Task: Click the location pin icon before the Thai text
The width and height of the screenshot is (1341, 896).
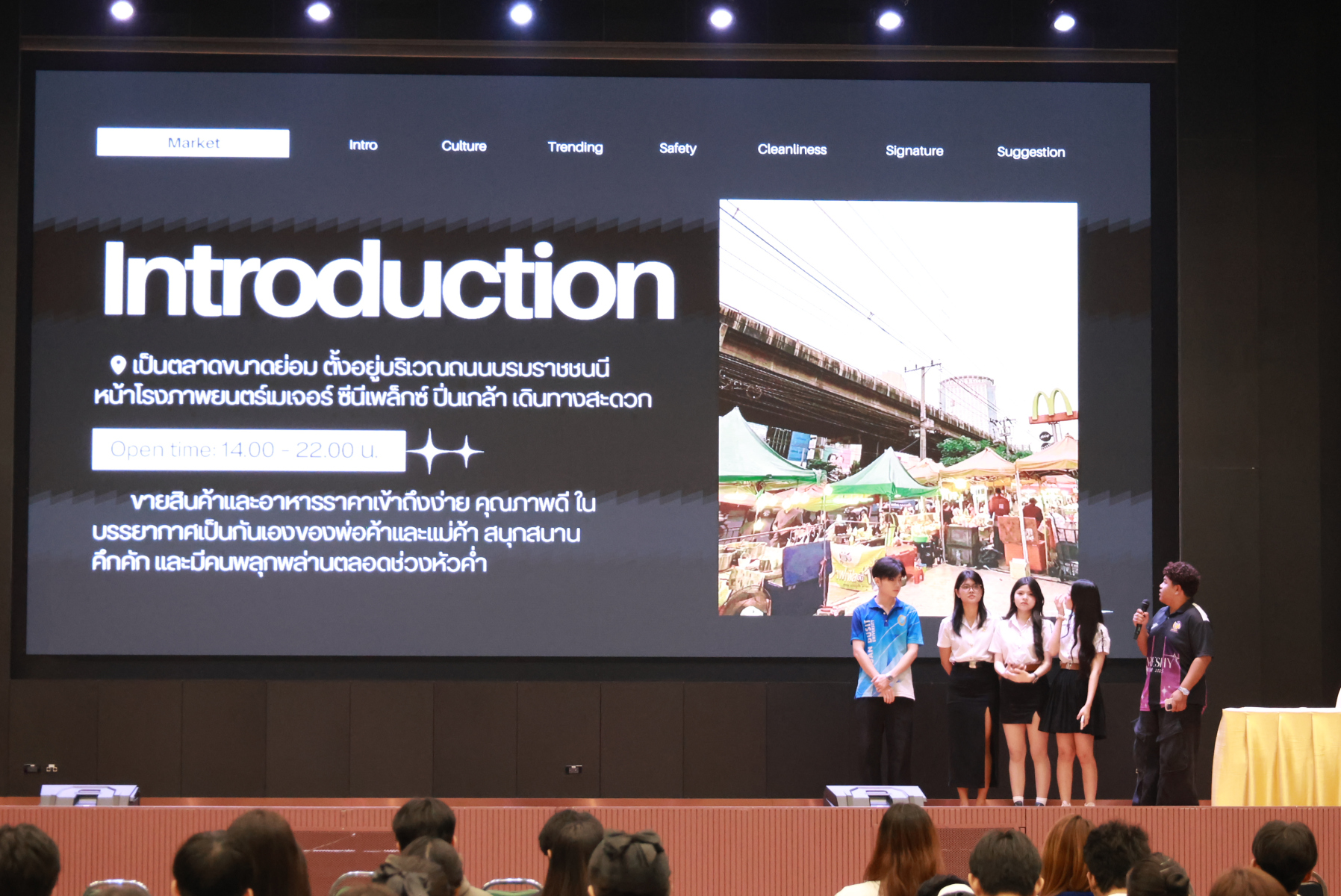Action: click(x=117, y=364)
